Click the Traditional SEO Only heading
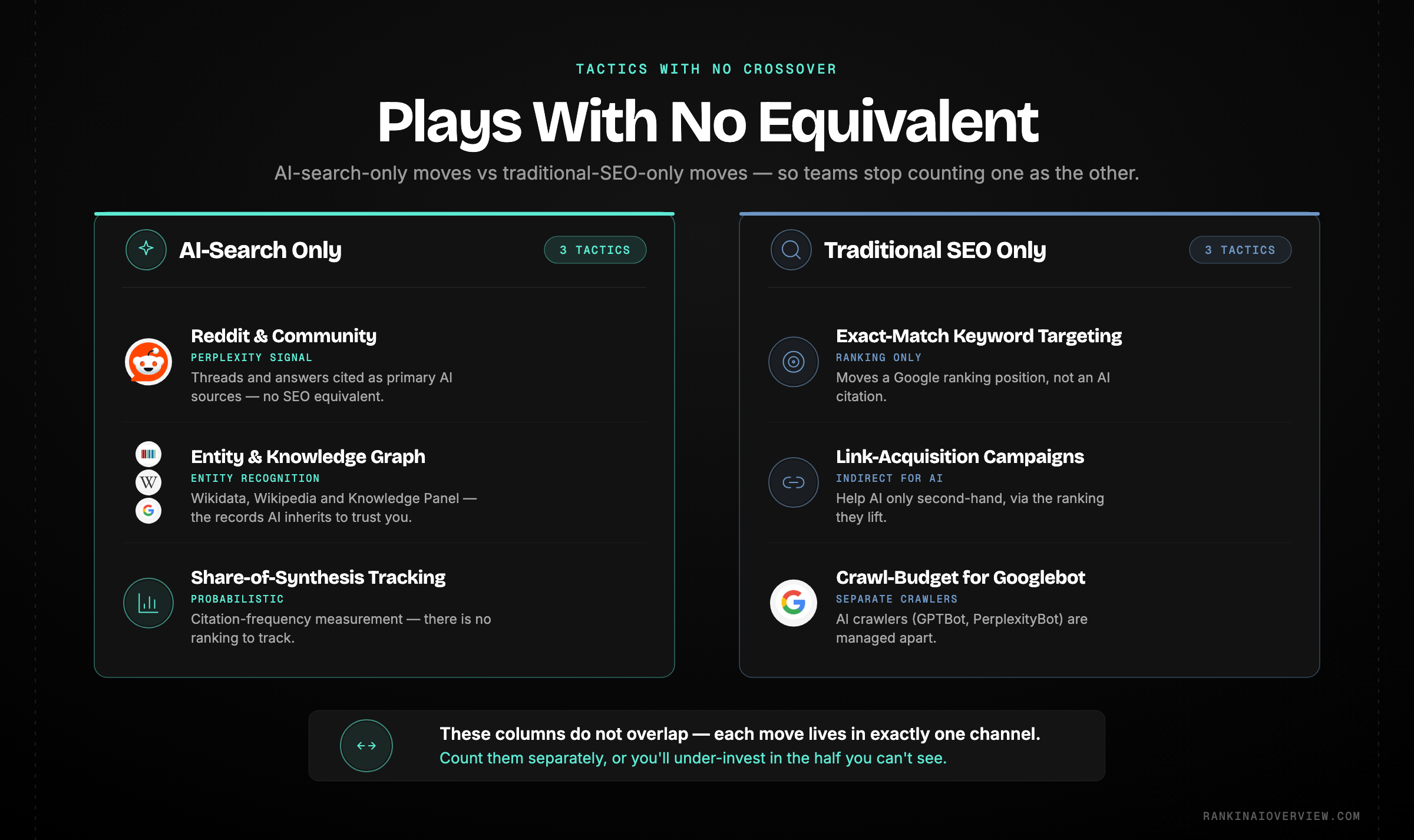 [935, 250]
